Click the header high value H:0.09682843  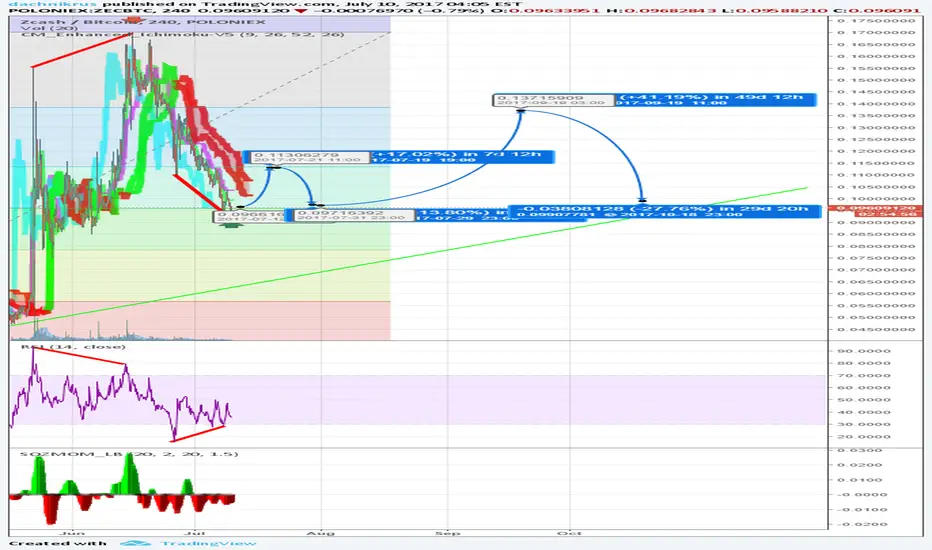tap(664, 11)
